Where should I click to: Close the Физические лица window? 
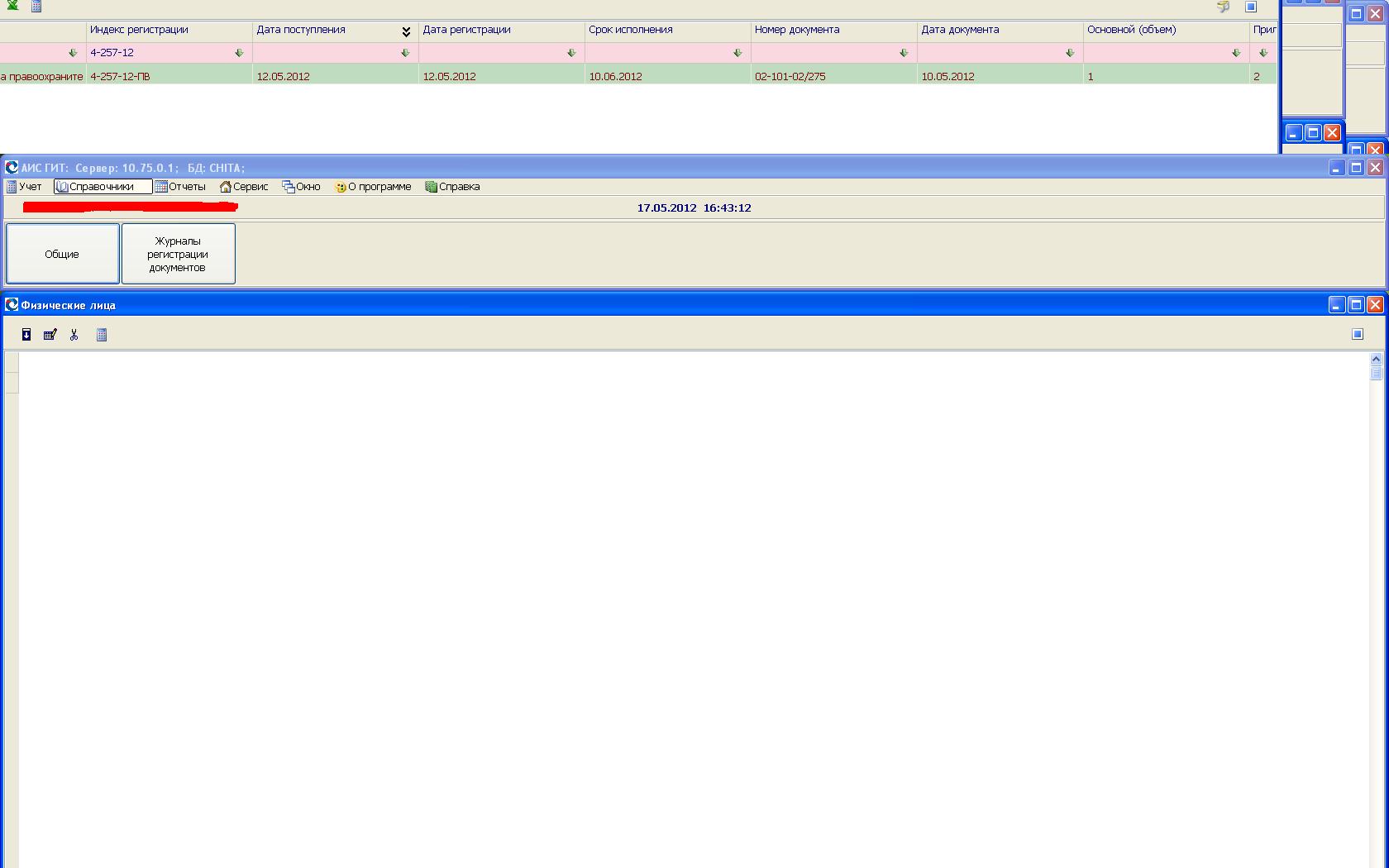click(x=1375, y=305)
